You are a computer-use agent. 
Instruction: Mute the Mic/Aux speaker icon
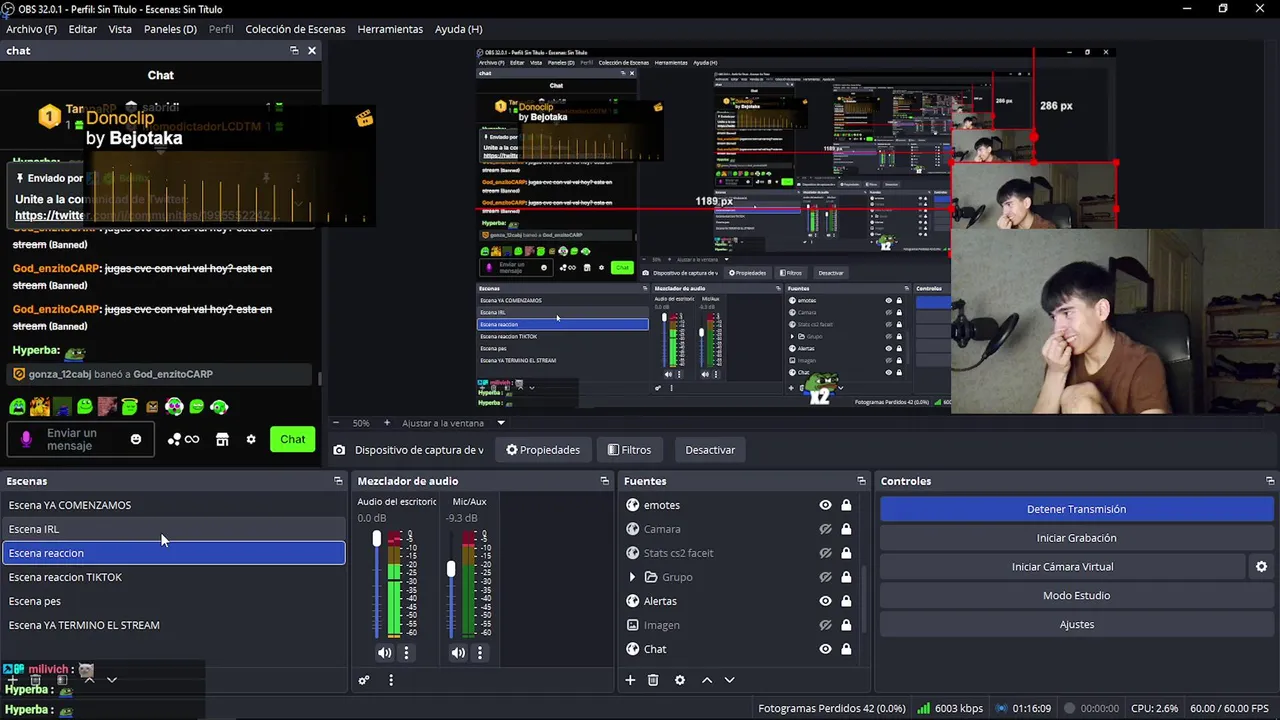click(x=458, y=653)
